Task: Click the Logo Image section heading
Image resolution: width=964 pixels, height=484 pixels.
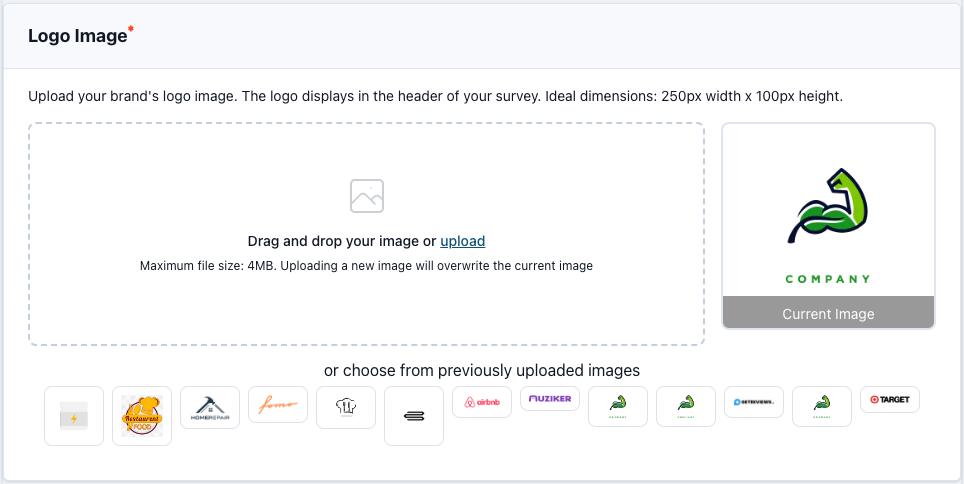Action: coord(78,36)
